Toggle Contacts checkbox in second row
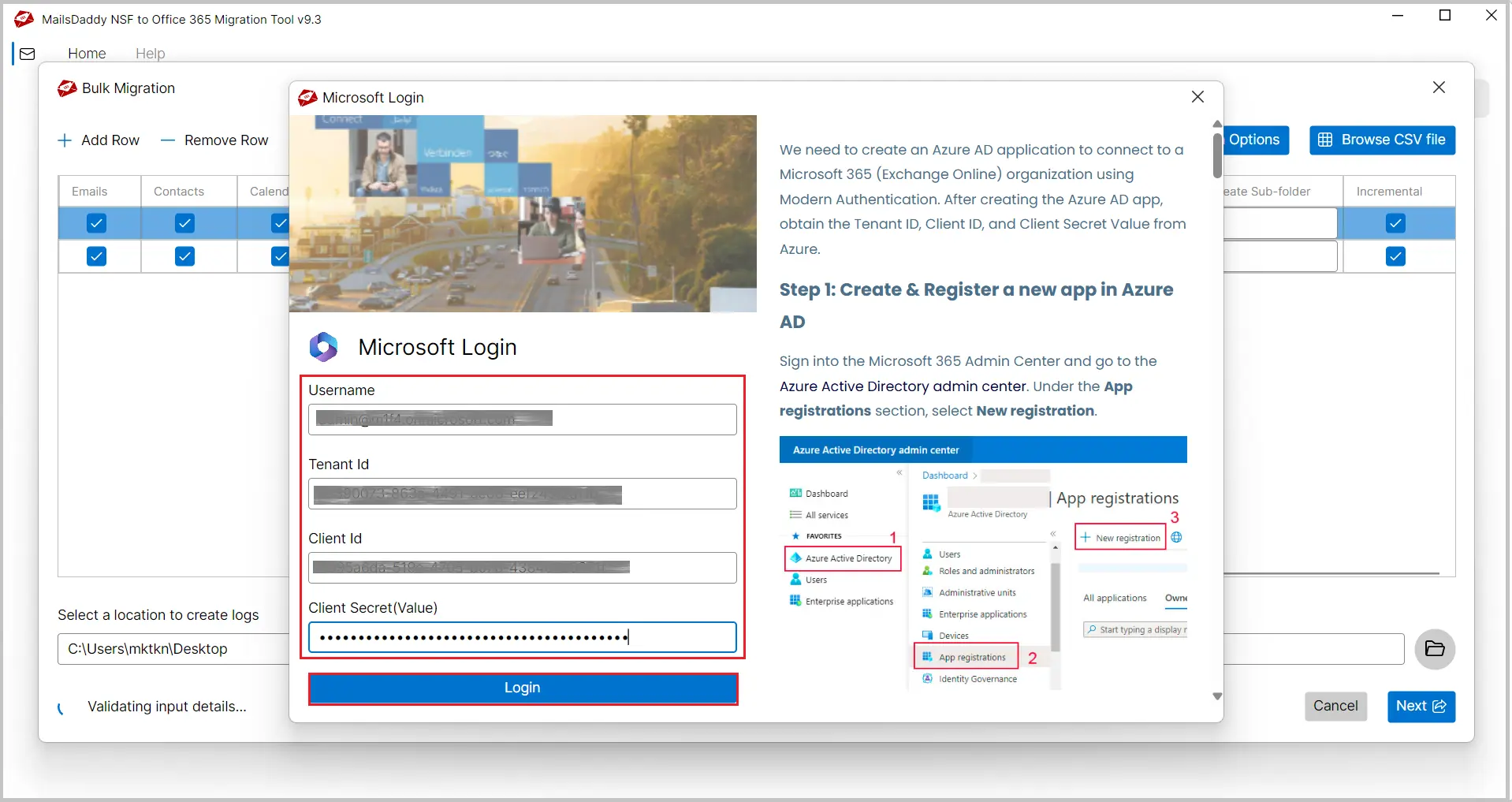This screenshot has width=1512, height=802. 184,256
